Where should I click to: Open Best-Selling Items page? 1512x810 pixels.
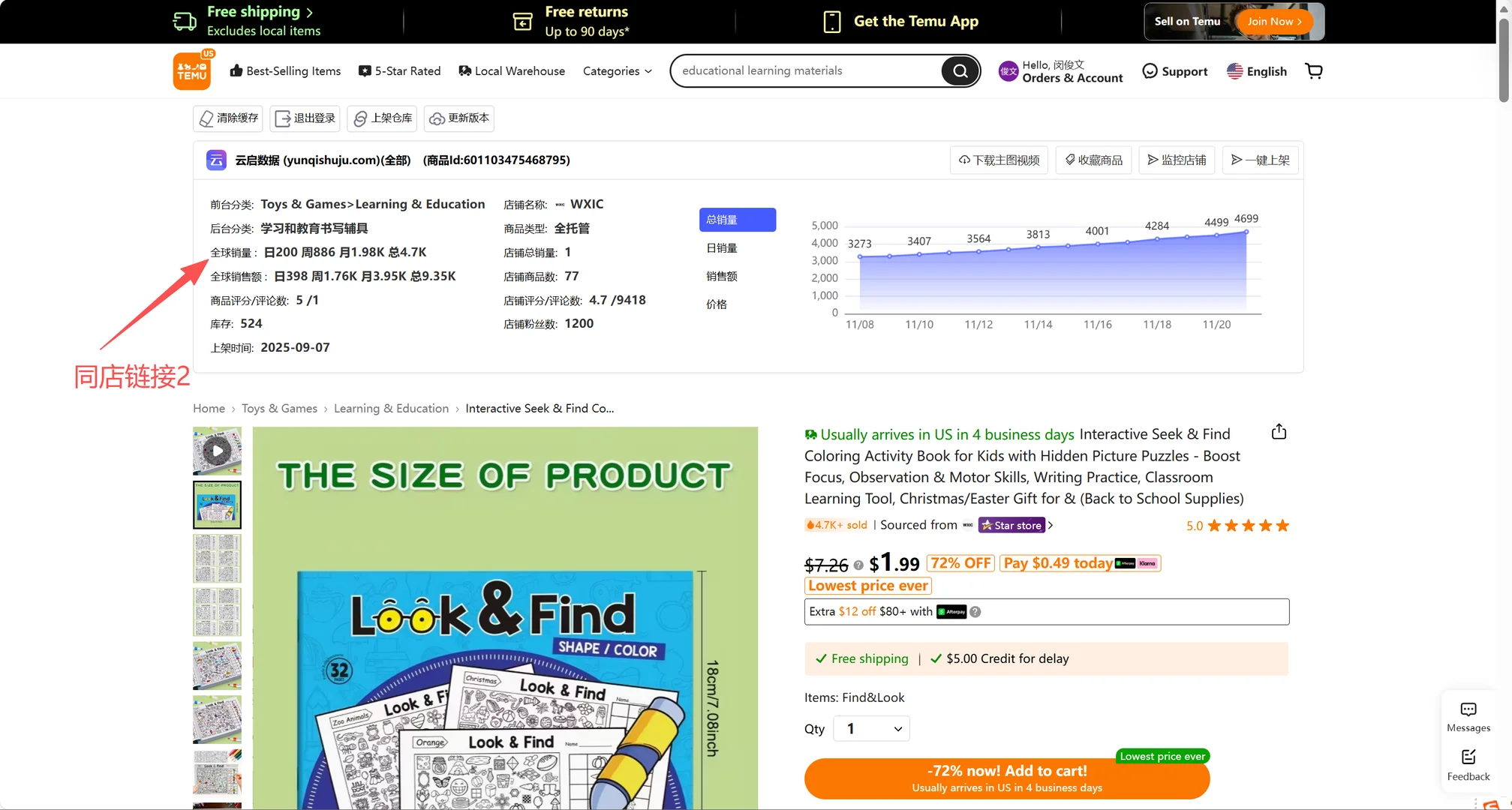coord(285,71)
